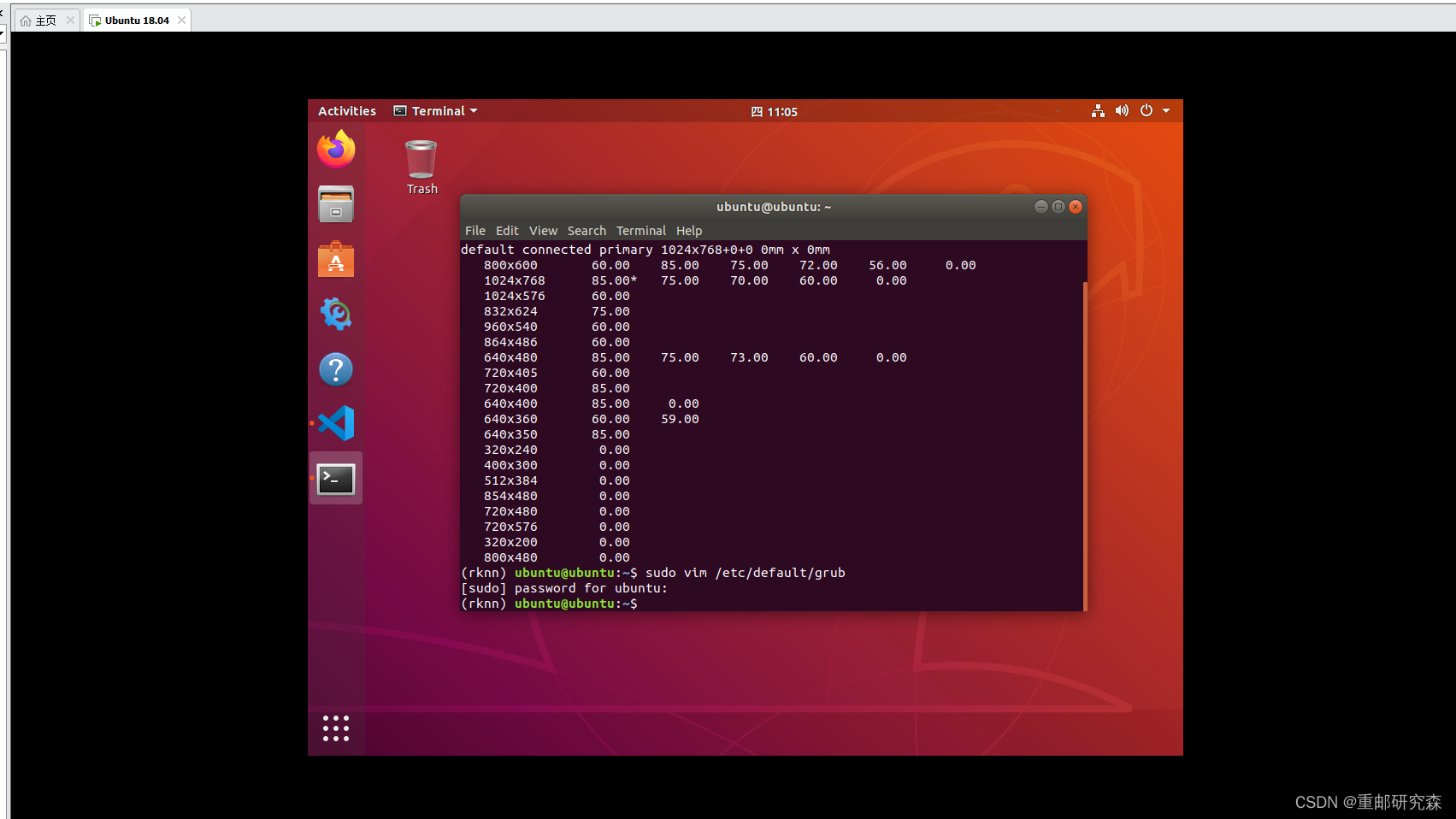Click the 800x600 resolution text
1456x819 pixels.
(x=510, y=265)
